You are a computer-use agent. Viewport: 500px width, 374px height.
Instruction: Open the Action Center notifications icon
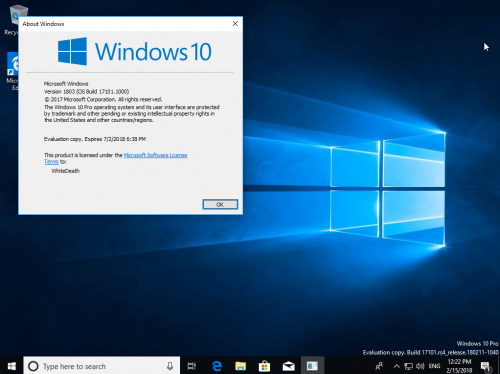(486, 367)
